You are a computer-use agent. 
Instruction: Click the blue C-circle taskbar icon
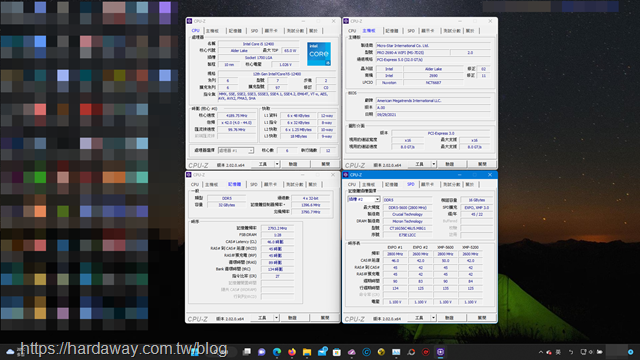click(x=367, y=352)
